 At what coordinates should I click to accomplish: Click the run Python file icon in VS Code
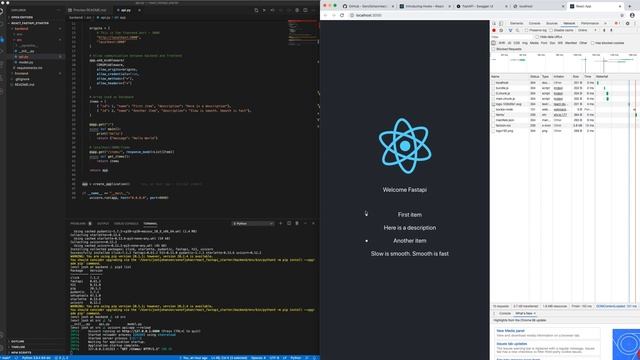pos(264,10)
